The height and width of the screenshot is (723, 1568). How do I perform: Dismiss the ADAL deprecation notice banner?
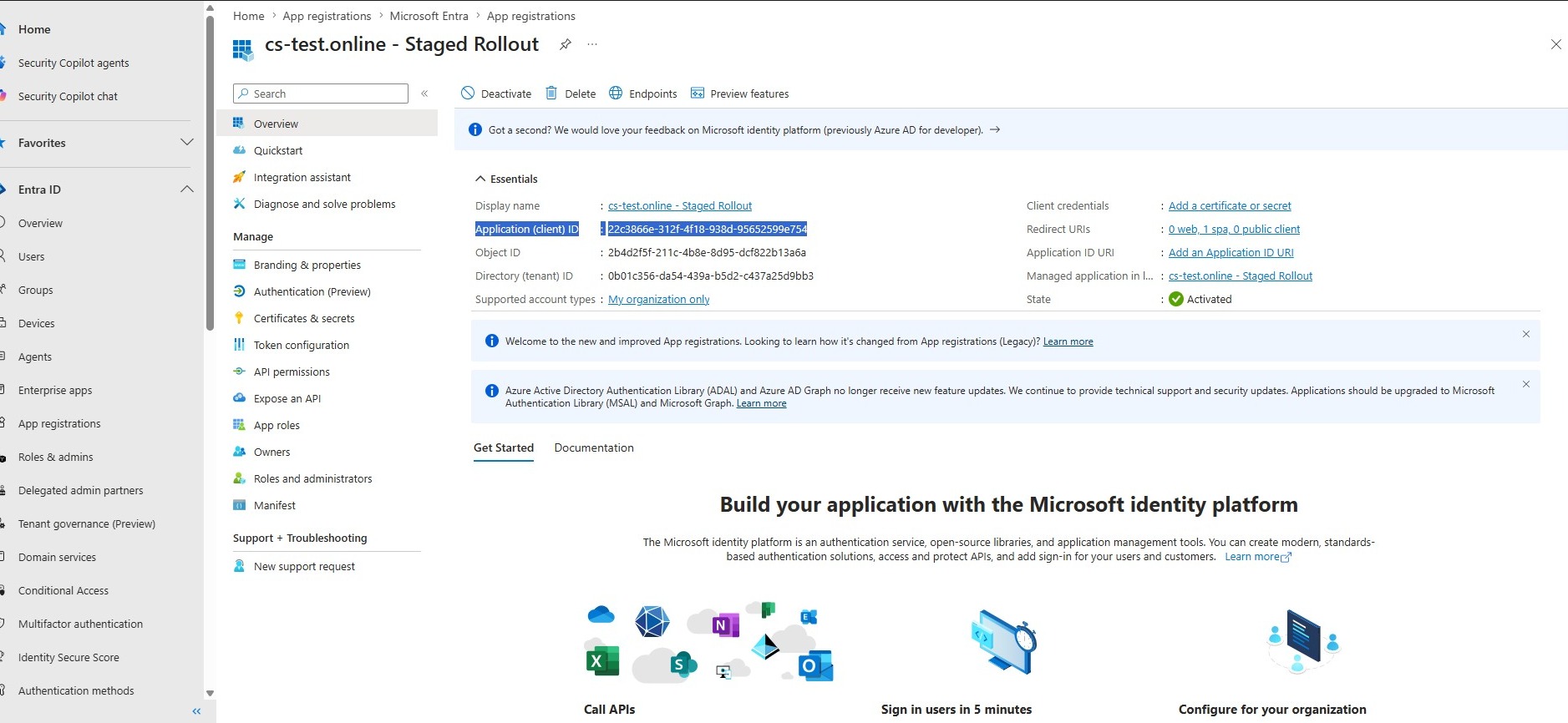[1526, 384]
